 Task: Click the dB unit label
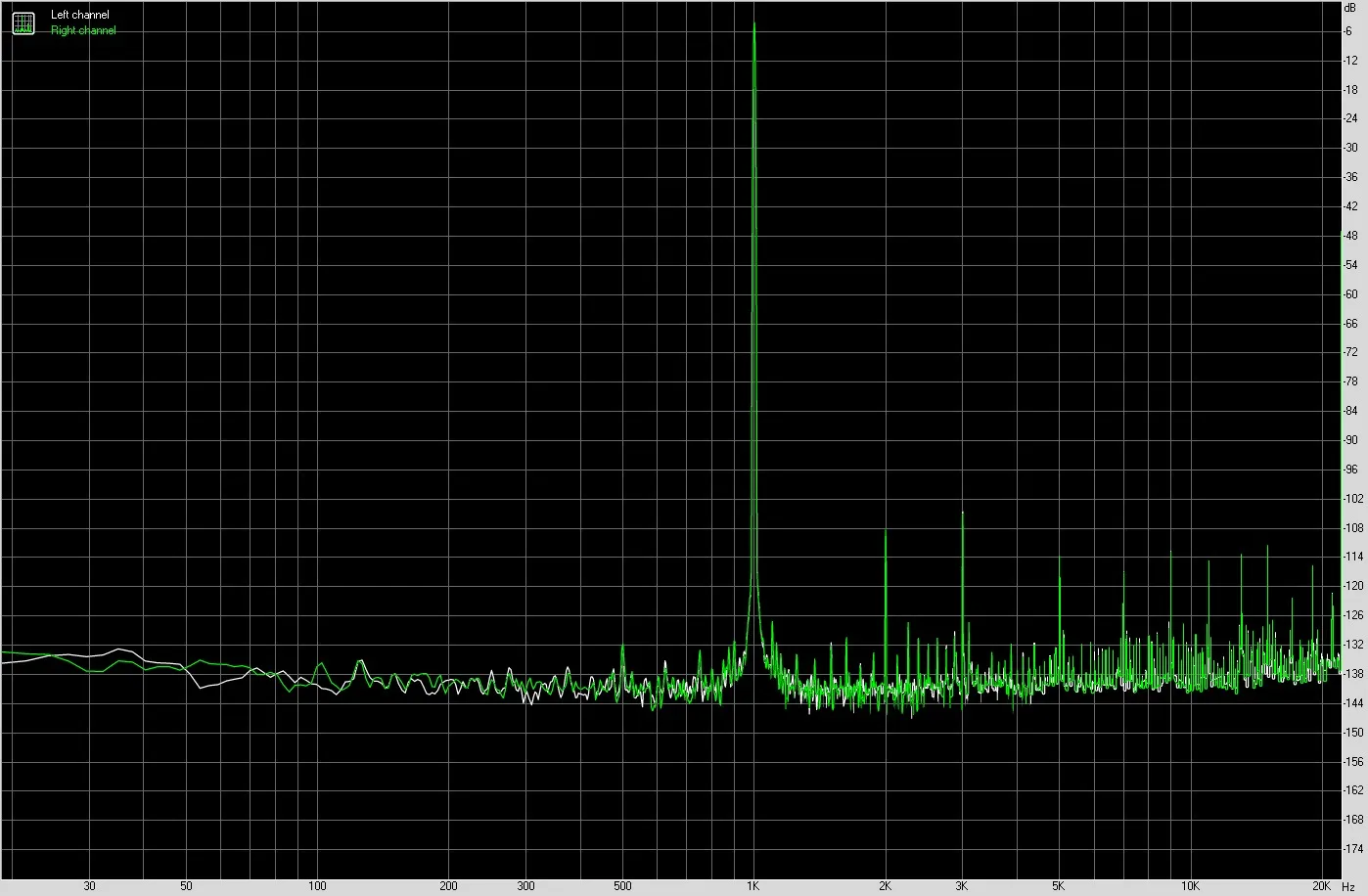[x=1350, y=7]
